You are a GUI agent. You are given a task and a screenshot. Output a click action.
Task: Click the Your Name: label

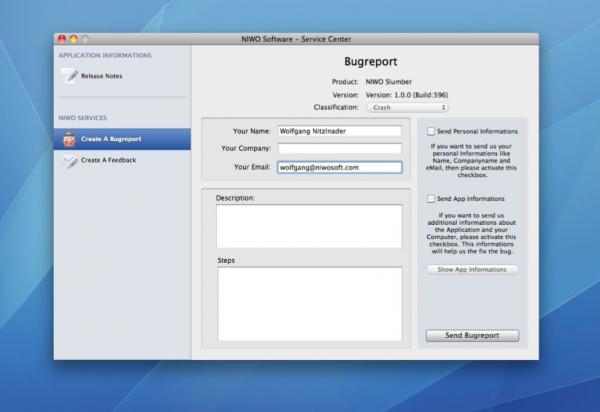251,131
